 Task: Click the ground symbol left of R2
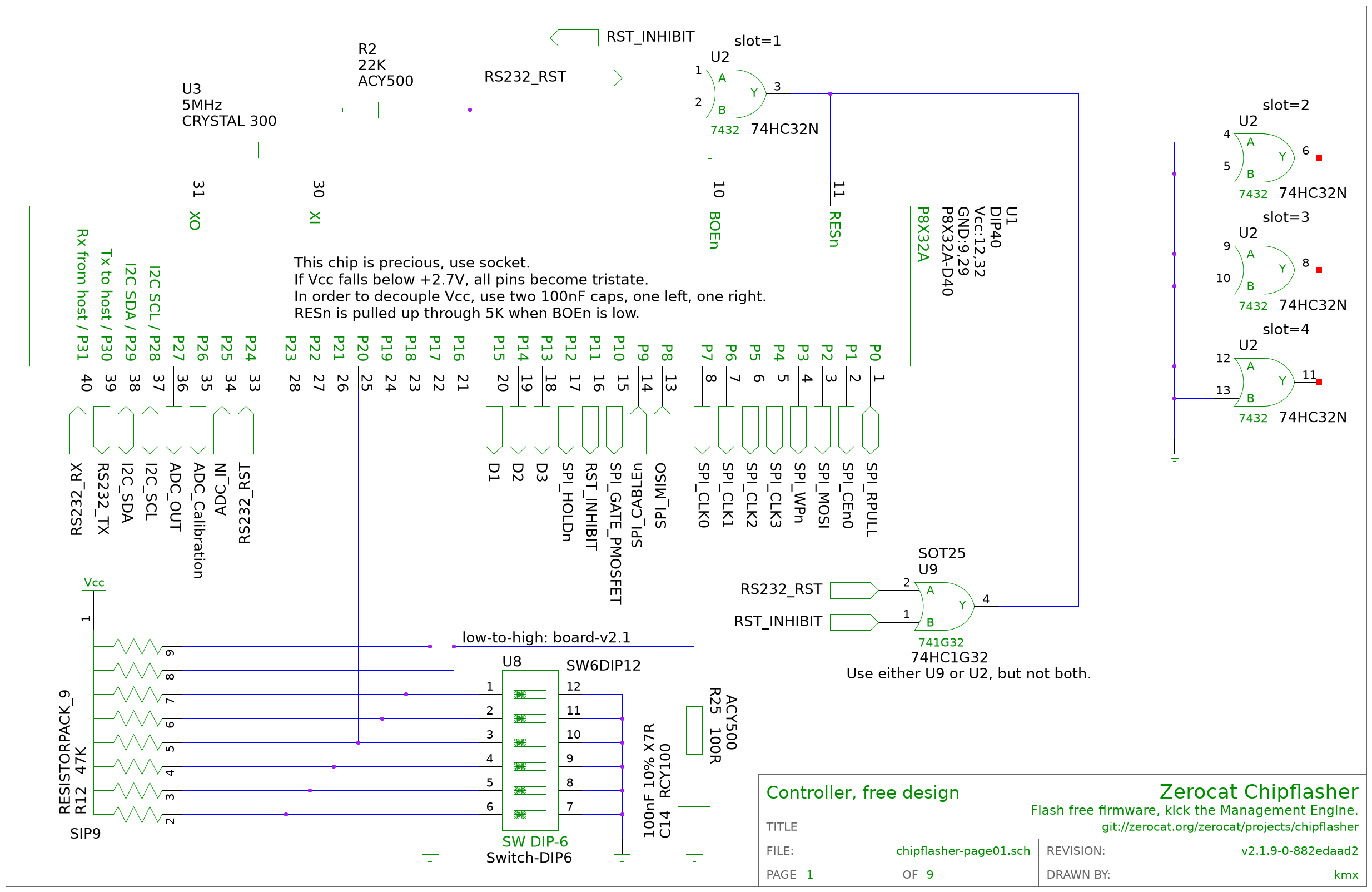[346, 110]
